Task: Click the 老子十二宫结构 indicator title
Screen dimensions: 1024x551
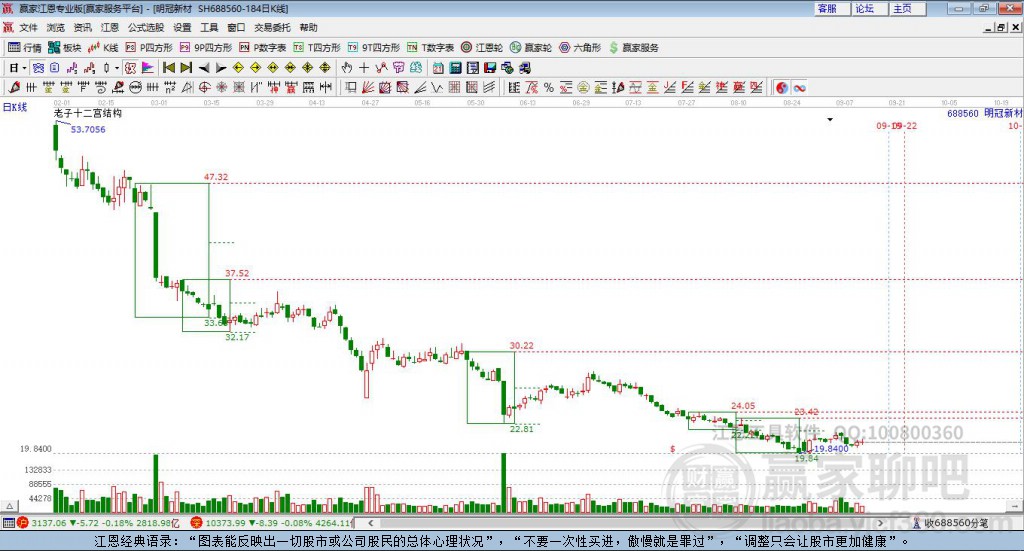Action: [x=88, y=113]
